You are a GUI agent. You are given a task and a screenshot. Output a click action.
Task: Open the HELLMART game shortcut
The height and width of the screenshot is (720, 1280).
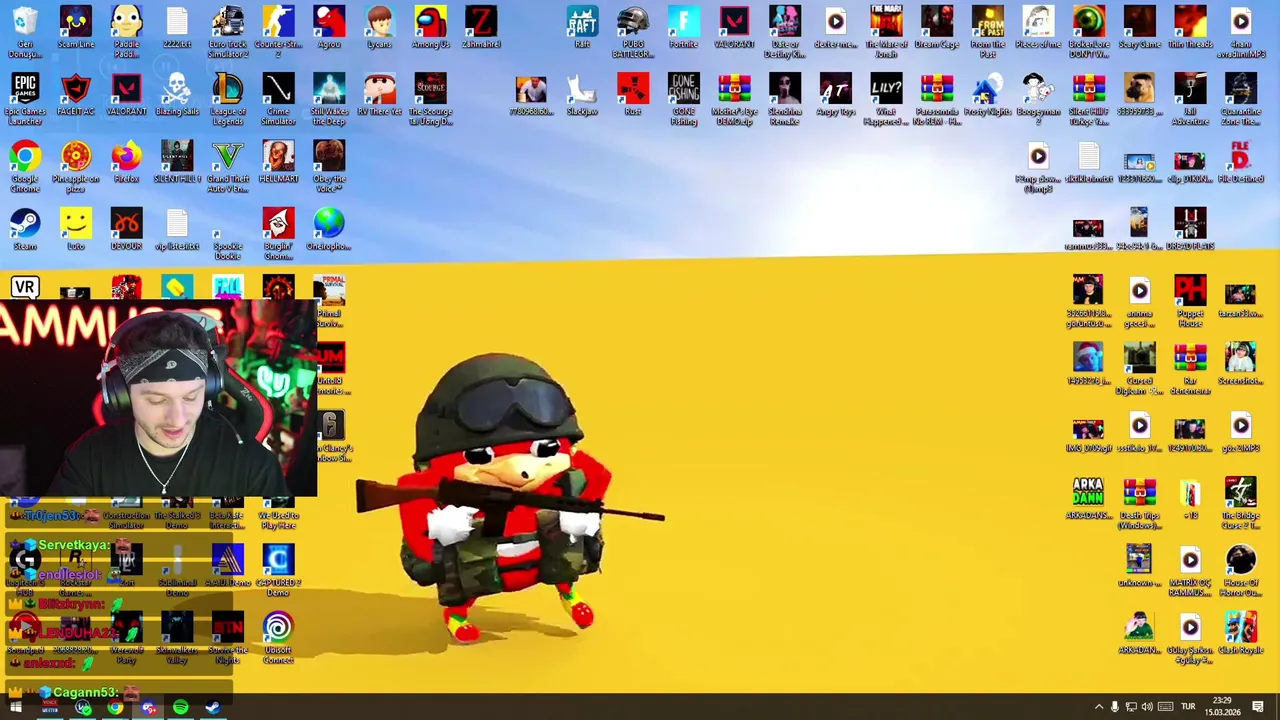(x=278, y=162)
